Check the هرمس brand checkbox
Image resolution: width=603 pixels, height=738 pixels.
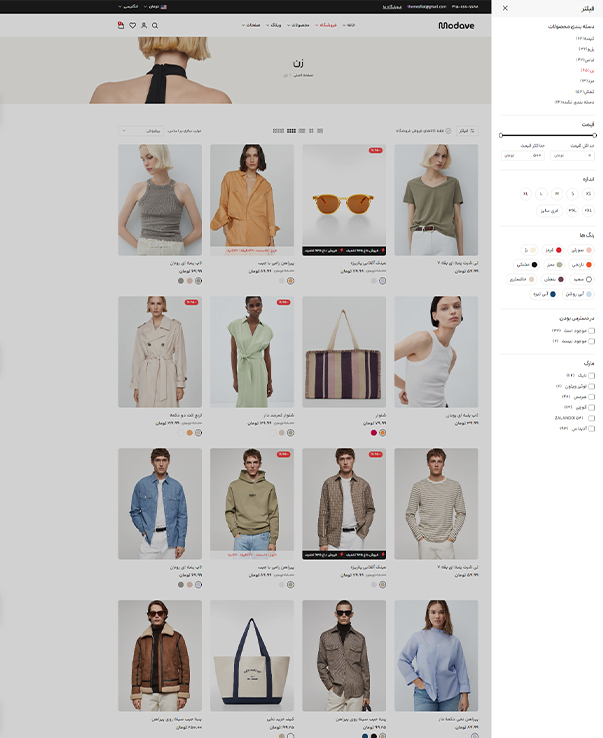pos(592,397)
